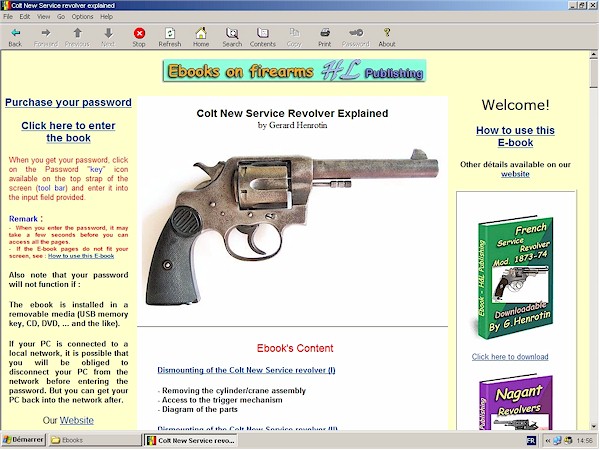Click 'Diagram of the parts' text
This screenshot has height=450, width=600.
(199, 409)
